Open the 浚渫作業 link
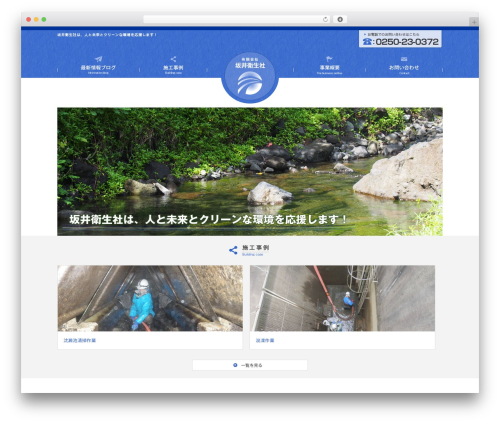 point(265,340)
